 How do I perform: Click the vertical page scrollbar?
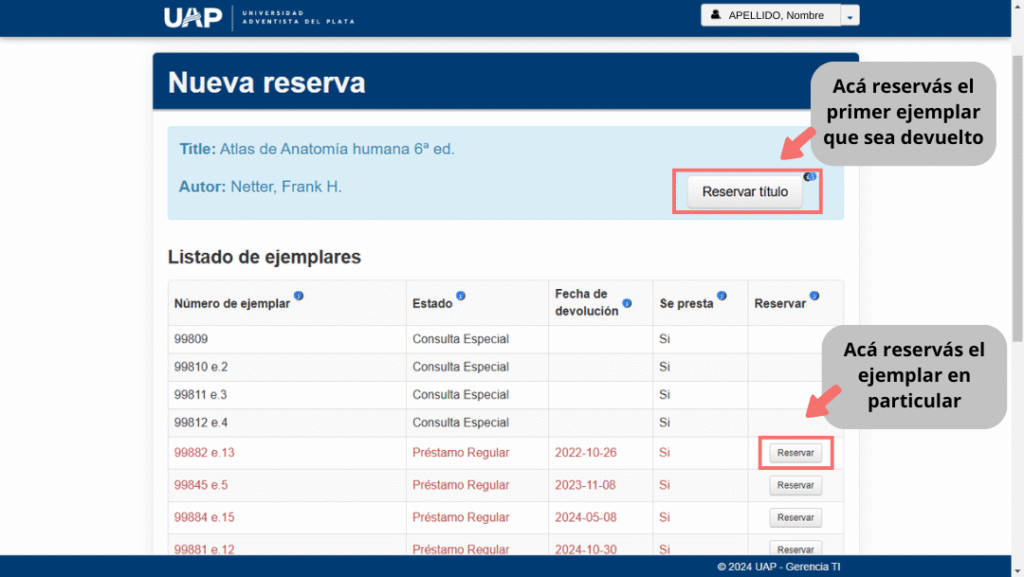(x=1016, y=200)
